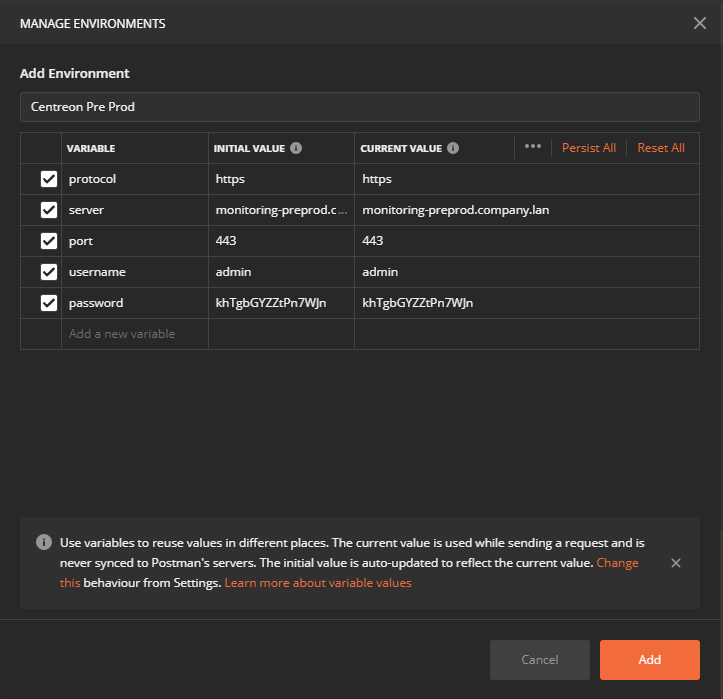Click Reset All link
The height and width of the screenshot is (699, 723).
pyautogui.click(x=661, y=148)
